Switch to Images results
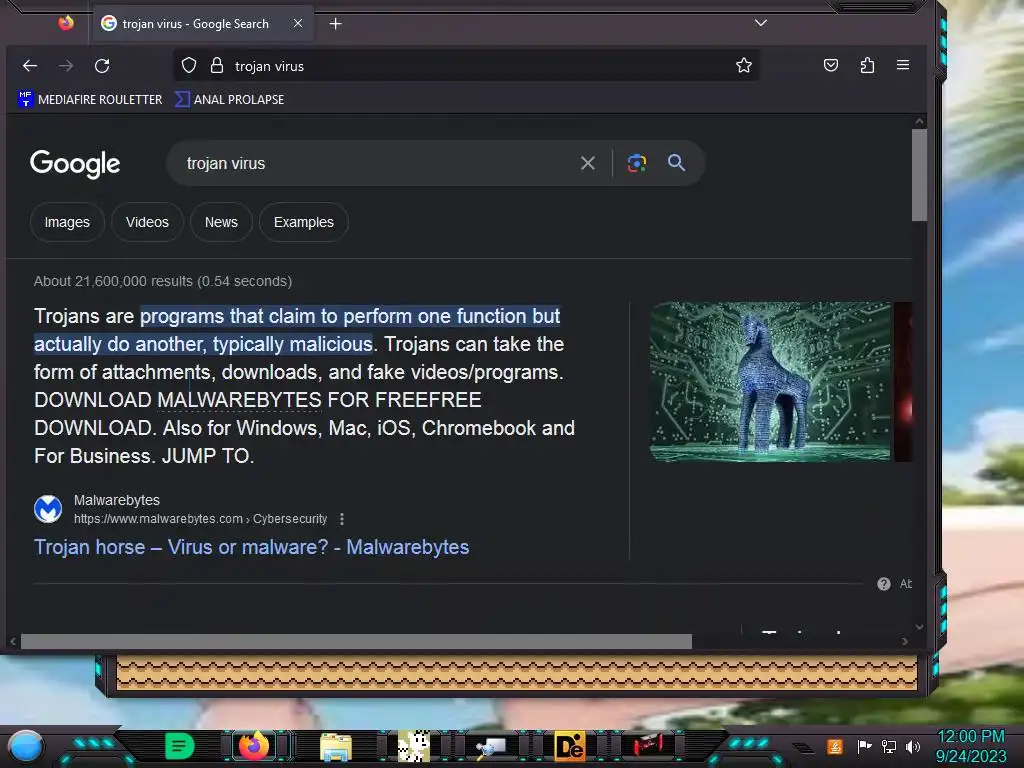The width and height of the screenshot is (1024, 768). (x=67, y=222)
